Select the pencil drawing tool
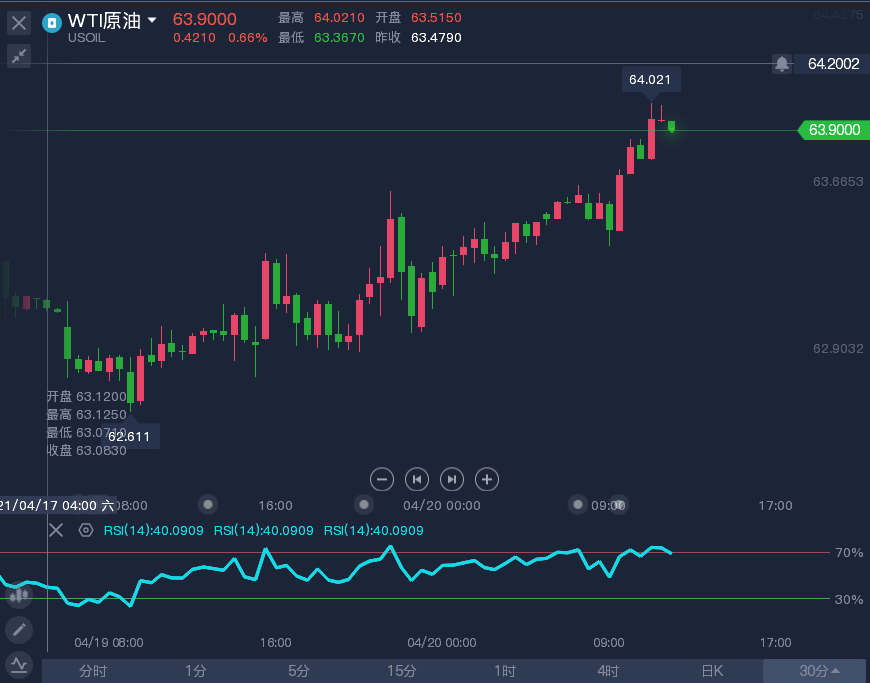The height and width of the screenshot is (683, 870). pyautogui.click(x=19, y=629)
